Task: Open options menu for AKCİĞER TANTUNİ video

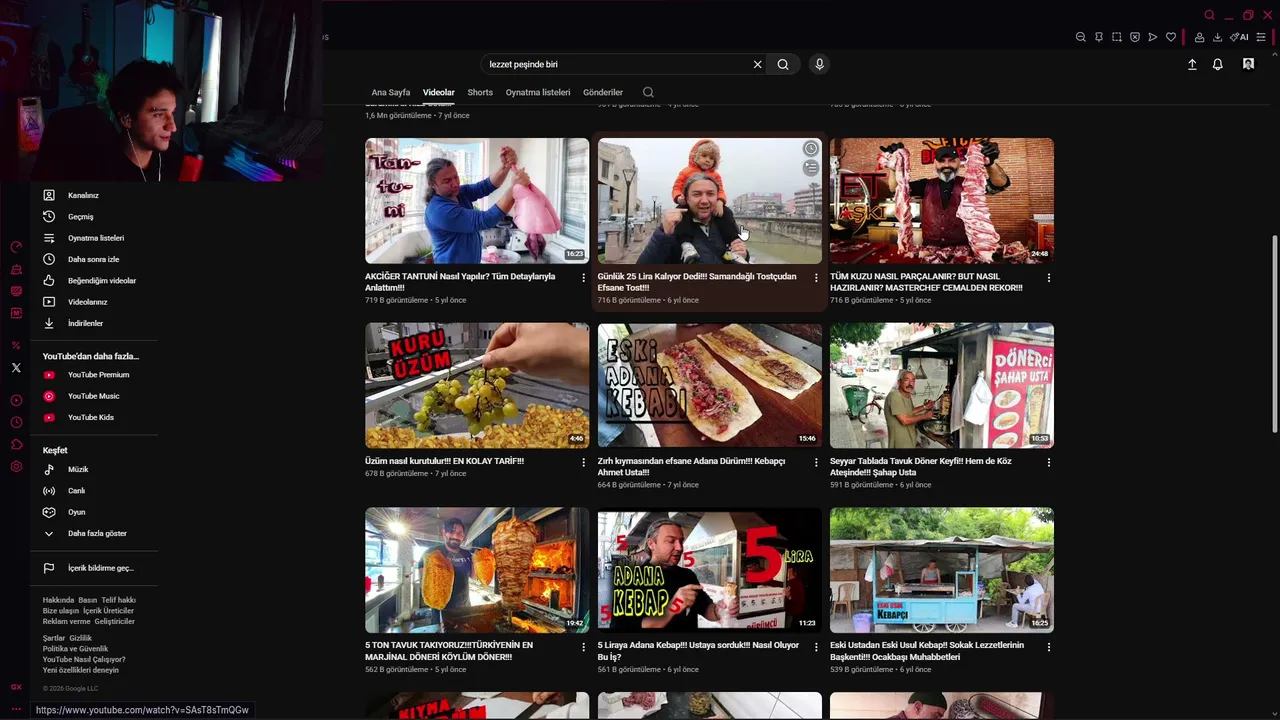Action: [584, 278]
